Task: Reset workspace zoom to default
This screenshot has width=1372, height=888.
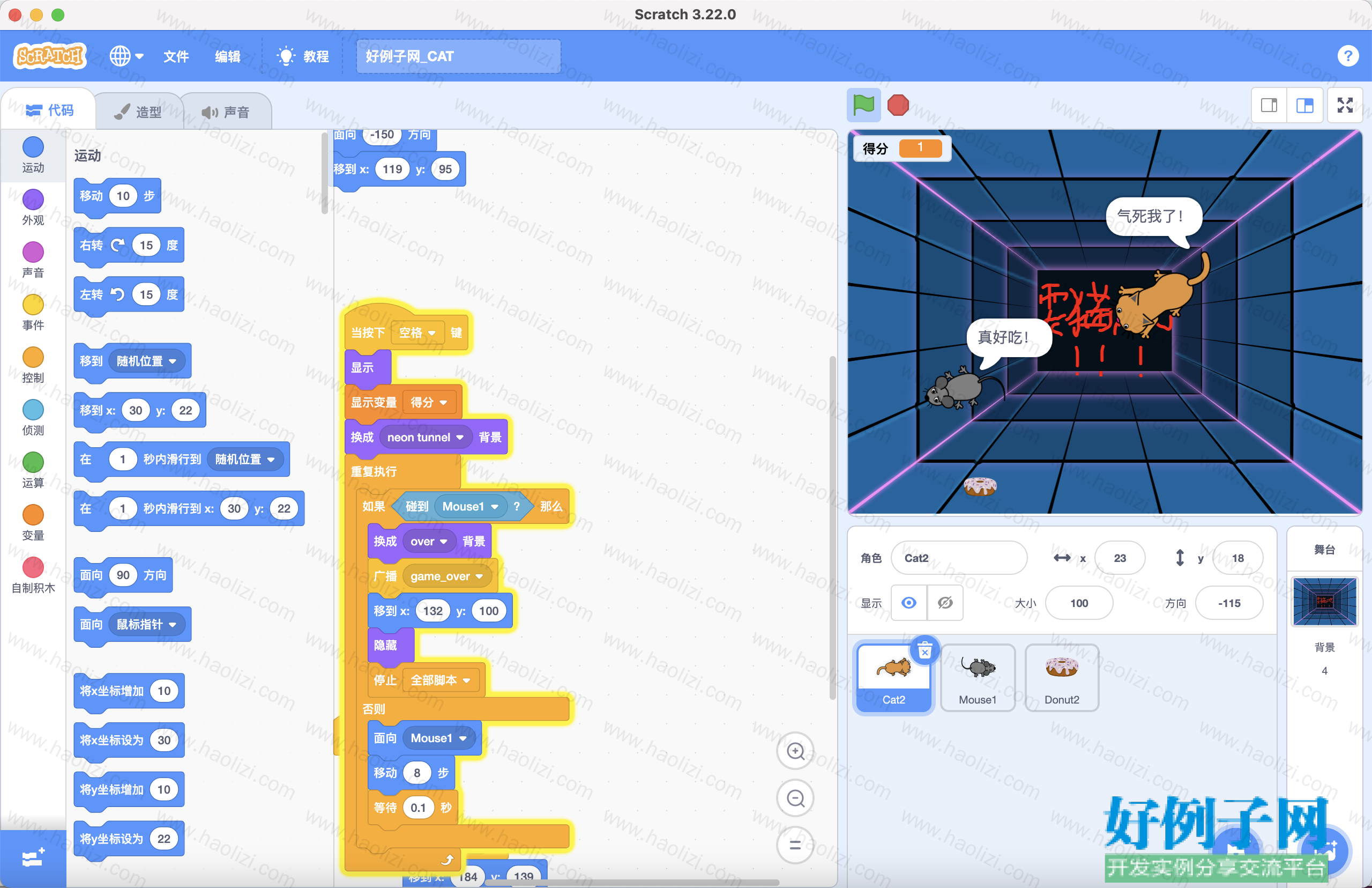Action: click(795, 845)
